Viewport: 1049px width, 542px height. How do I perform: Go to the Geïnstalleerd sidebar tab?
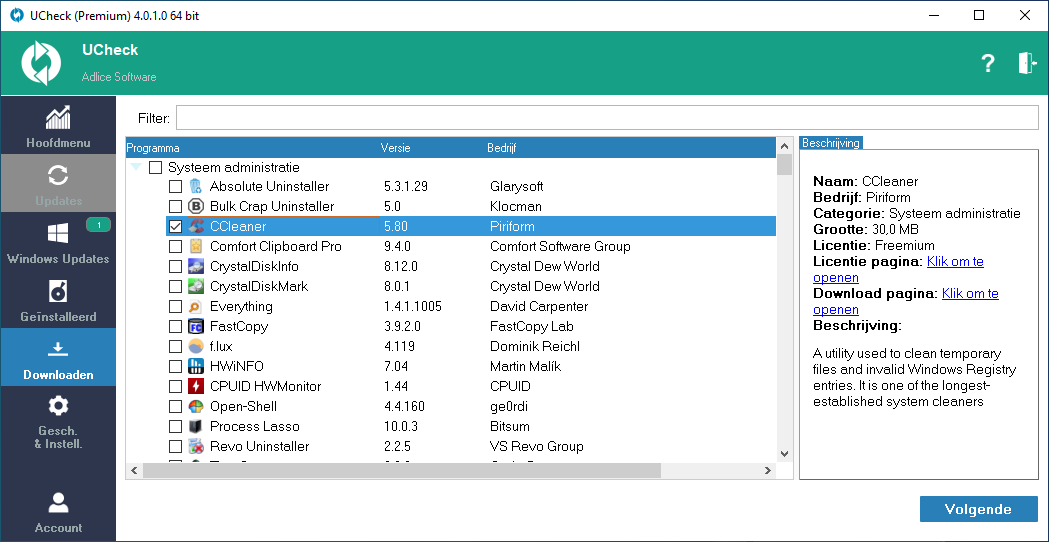coord(58,298)
